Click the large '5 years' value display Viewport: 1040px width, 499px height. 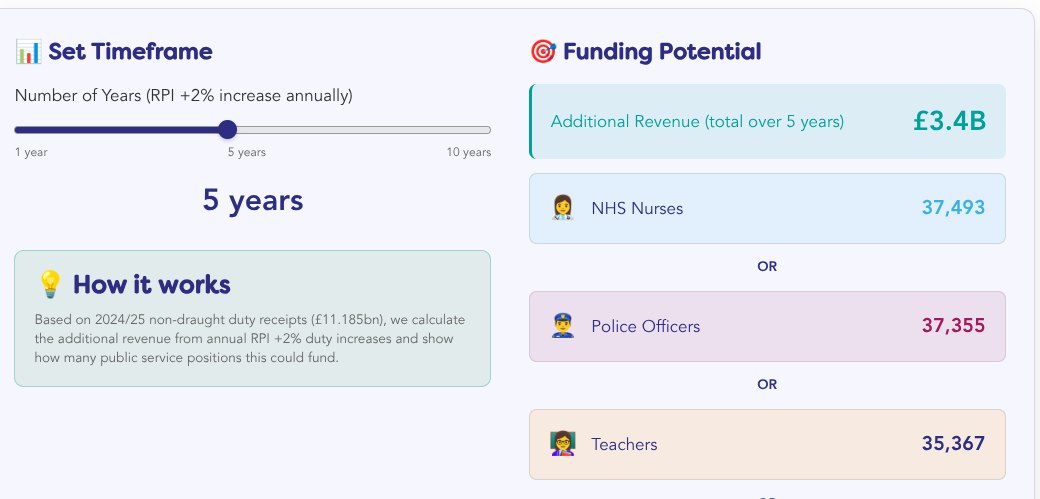tap(252, 201)
